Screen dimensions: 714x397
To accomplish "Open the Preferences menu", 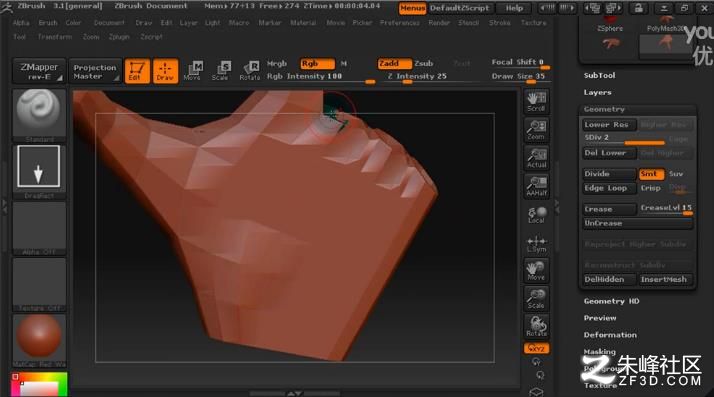I will (x=399, y=22).
